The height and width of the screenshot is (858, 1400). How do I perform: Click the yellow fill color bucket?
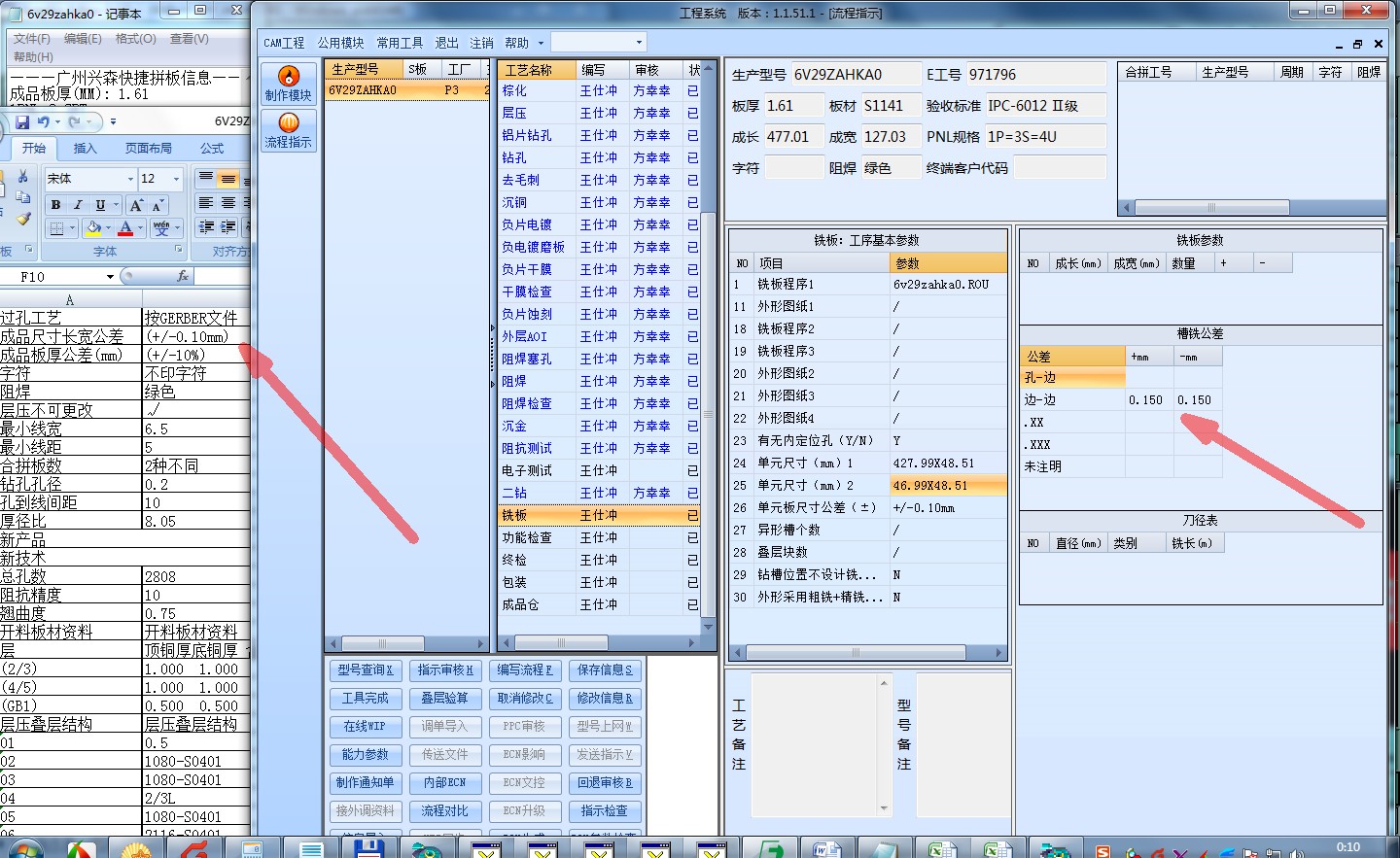[93, 228]
